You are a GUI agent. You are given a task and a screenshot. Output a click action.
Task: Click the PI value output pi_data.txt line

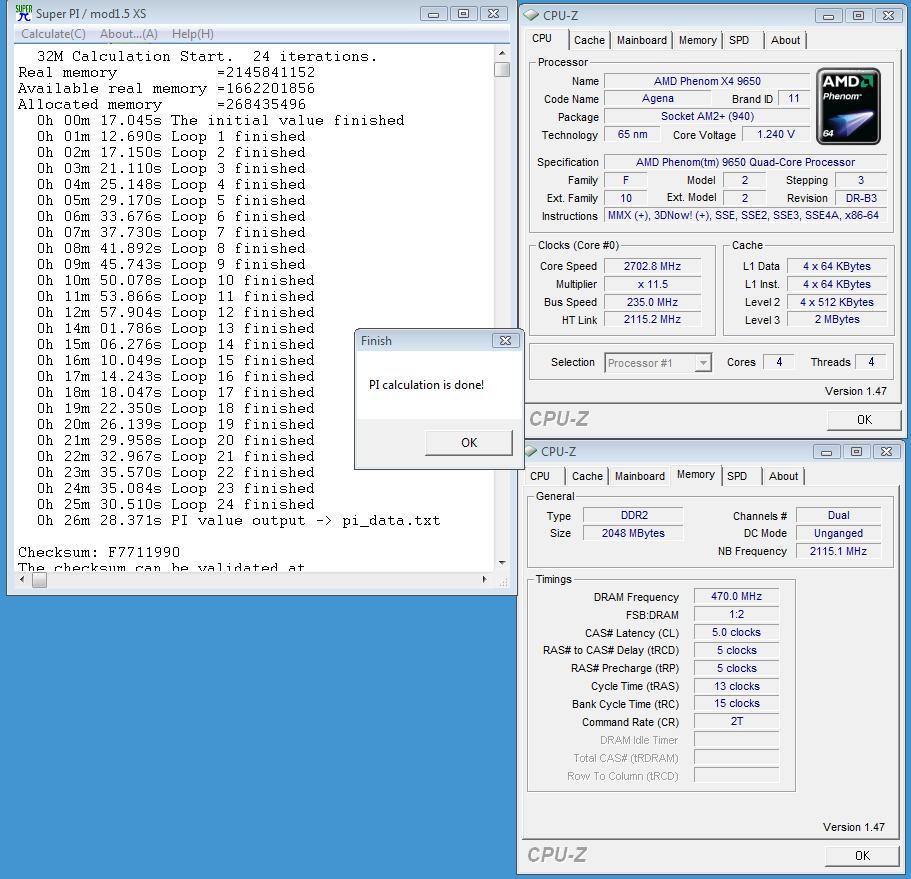(x=239, y=521)
